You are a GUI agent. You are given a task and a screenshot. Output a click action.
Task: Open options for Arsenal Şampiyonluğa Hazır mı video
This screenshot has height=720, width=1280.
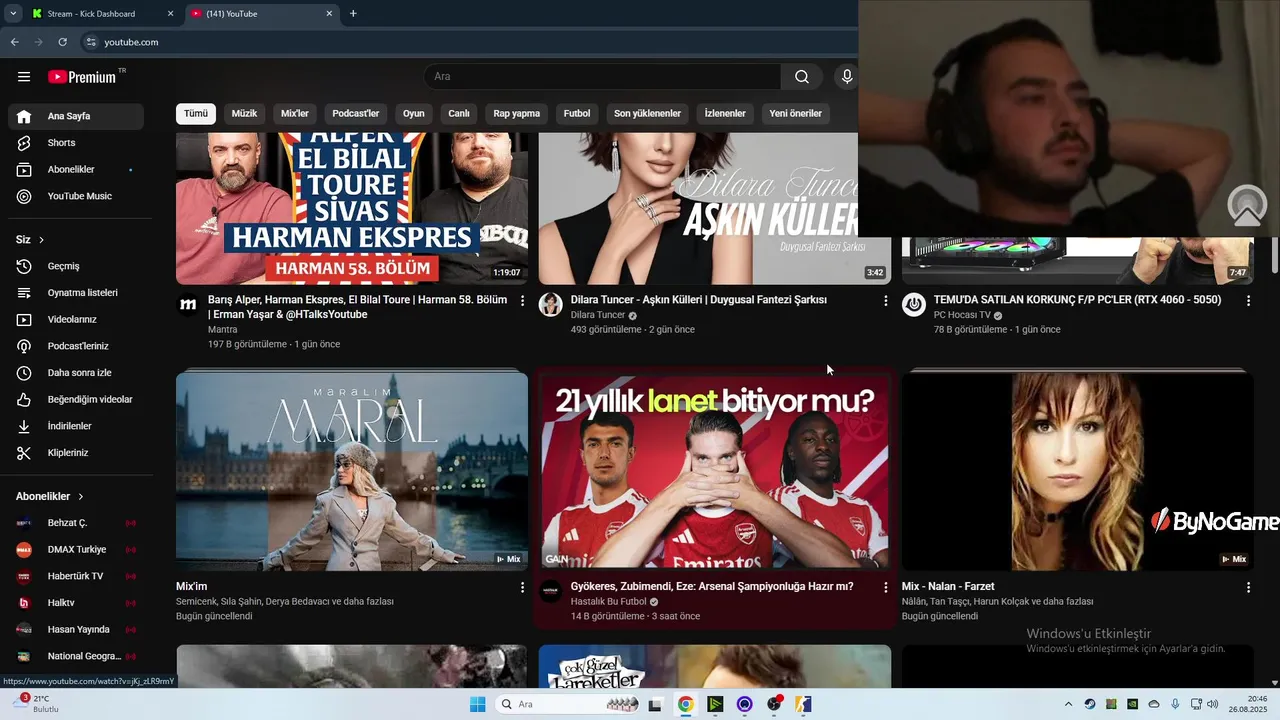point(885,588)
